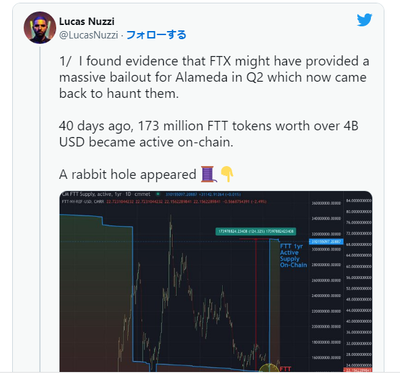Click the Twitter bird logo
This screenshot has width=400, height=374.
[364, 20]
